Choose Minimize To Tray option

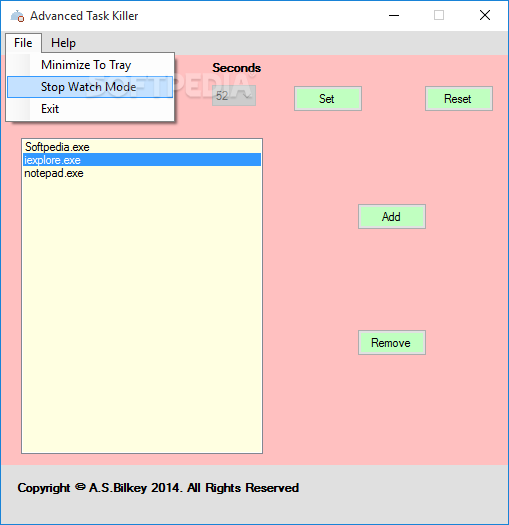90,65
